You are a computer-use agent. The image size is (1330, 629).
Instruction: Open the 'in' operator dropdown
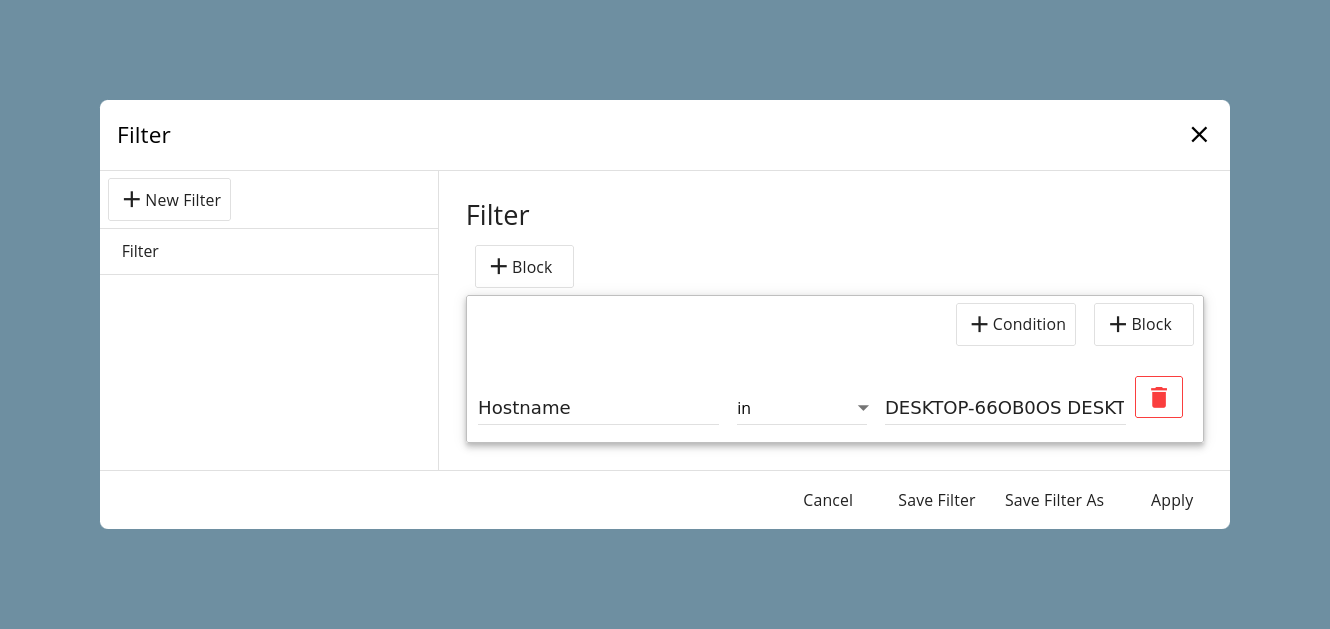802,408
